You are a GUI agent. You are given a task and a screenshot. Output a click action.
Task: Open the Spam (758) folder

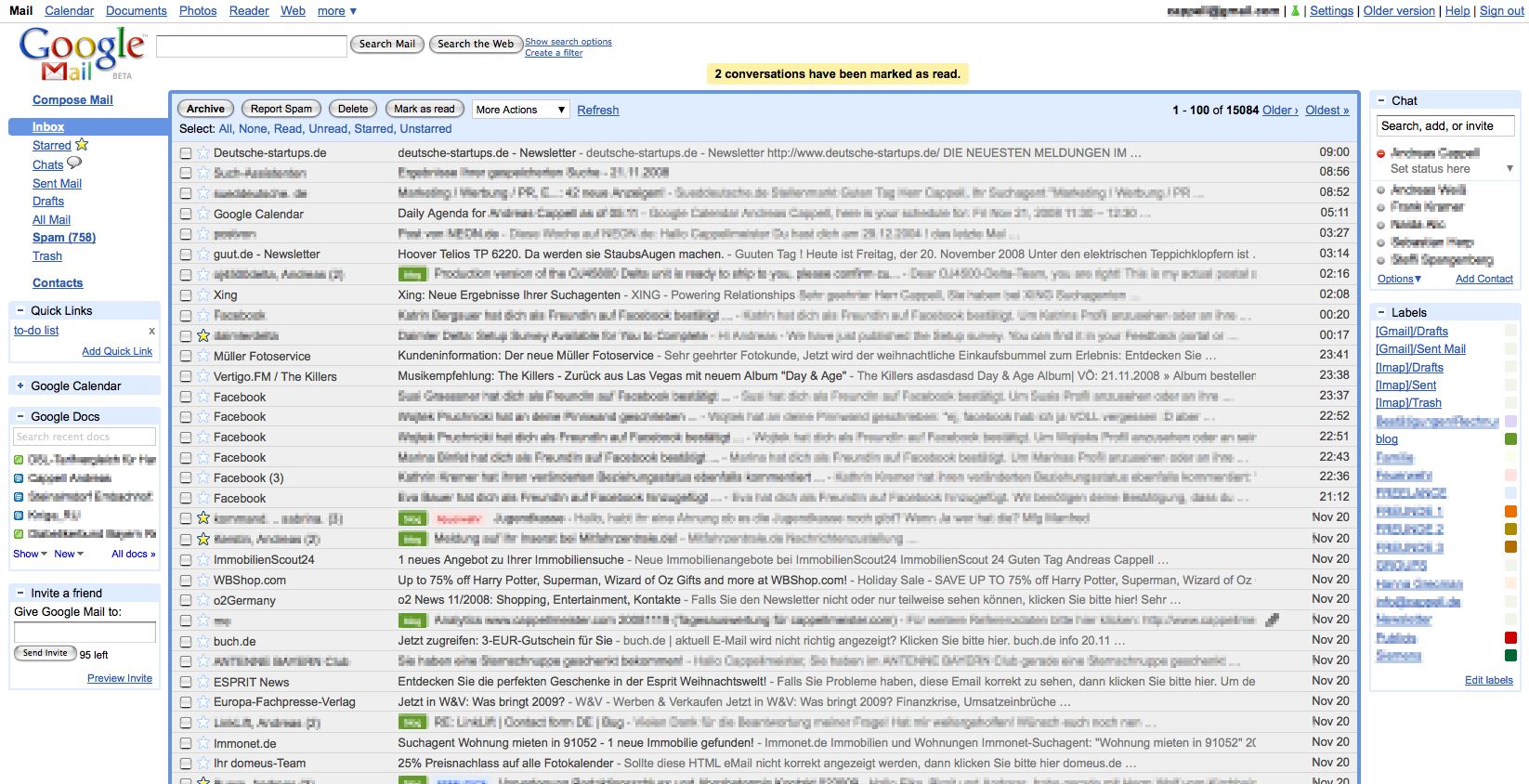pos(64,238)
